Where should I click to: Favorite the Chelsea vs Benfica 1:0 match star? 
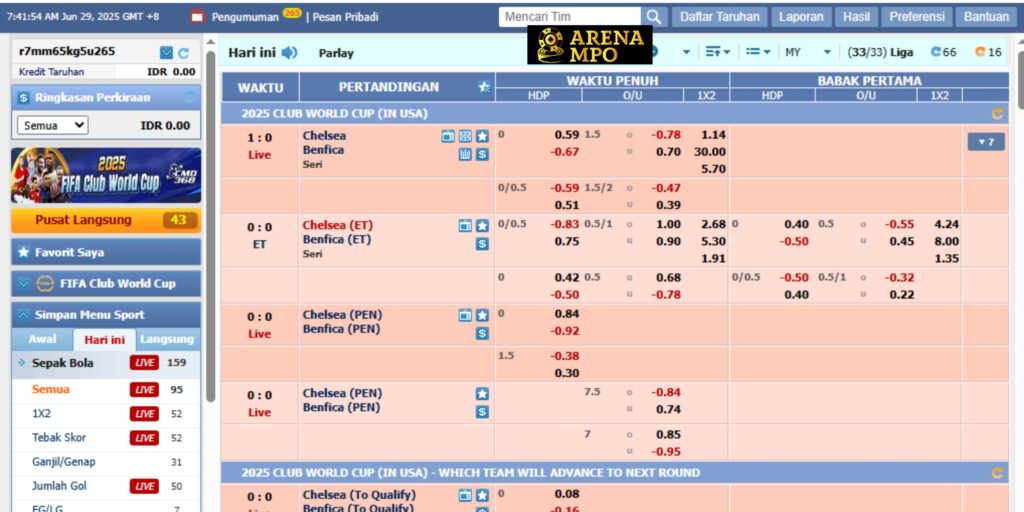coord(482,136)
